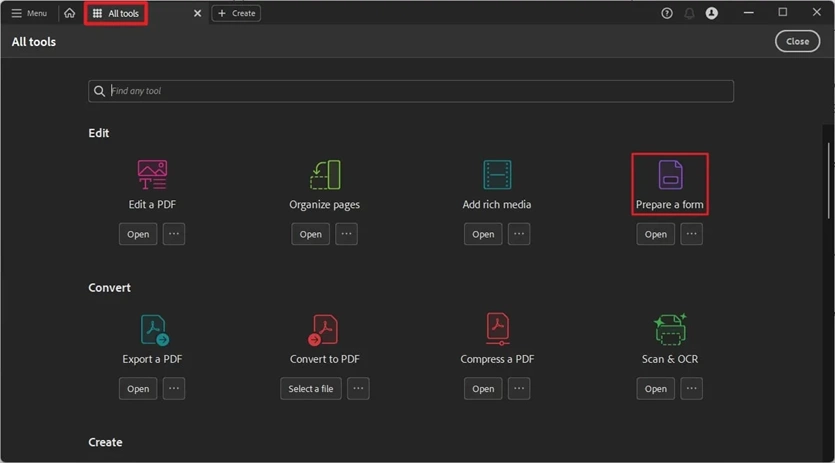Viewport: 835px width, 463px height.
Task: Minimize the Acrobat window
Action: click(749, 12)
